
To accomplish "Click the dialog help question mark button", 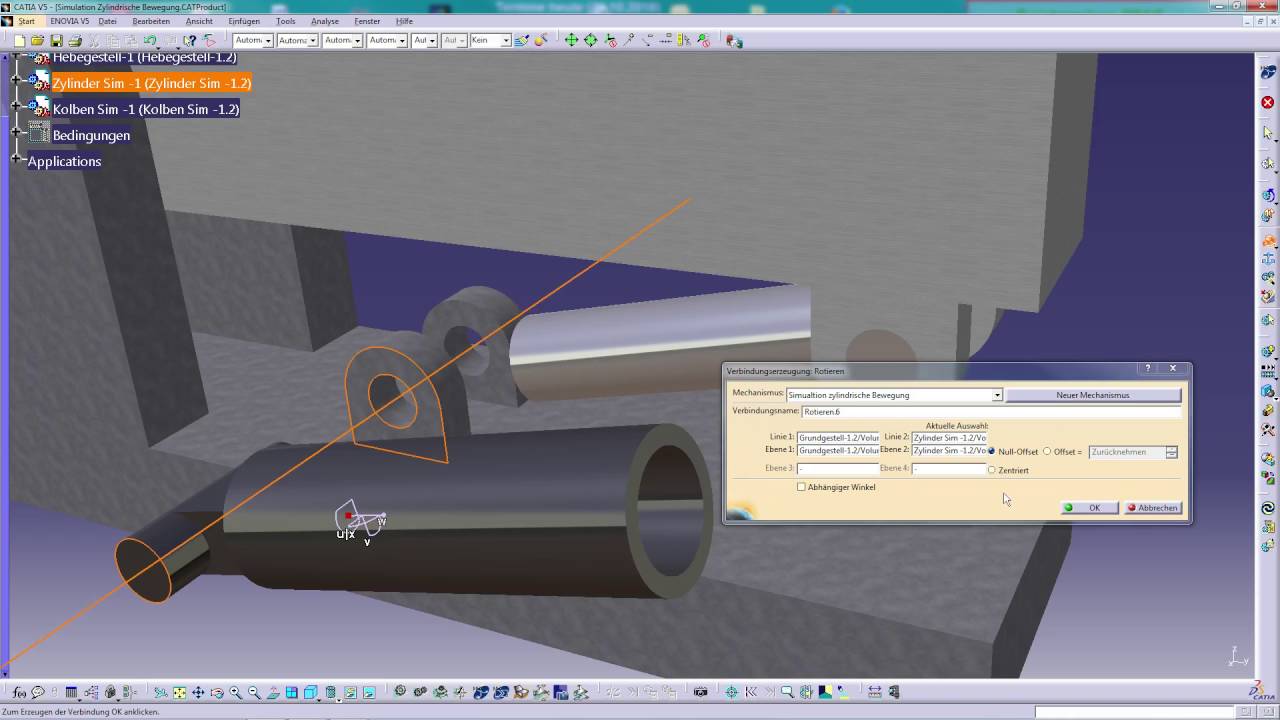I will 1148,368.
